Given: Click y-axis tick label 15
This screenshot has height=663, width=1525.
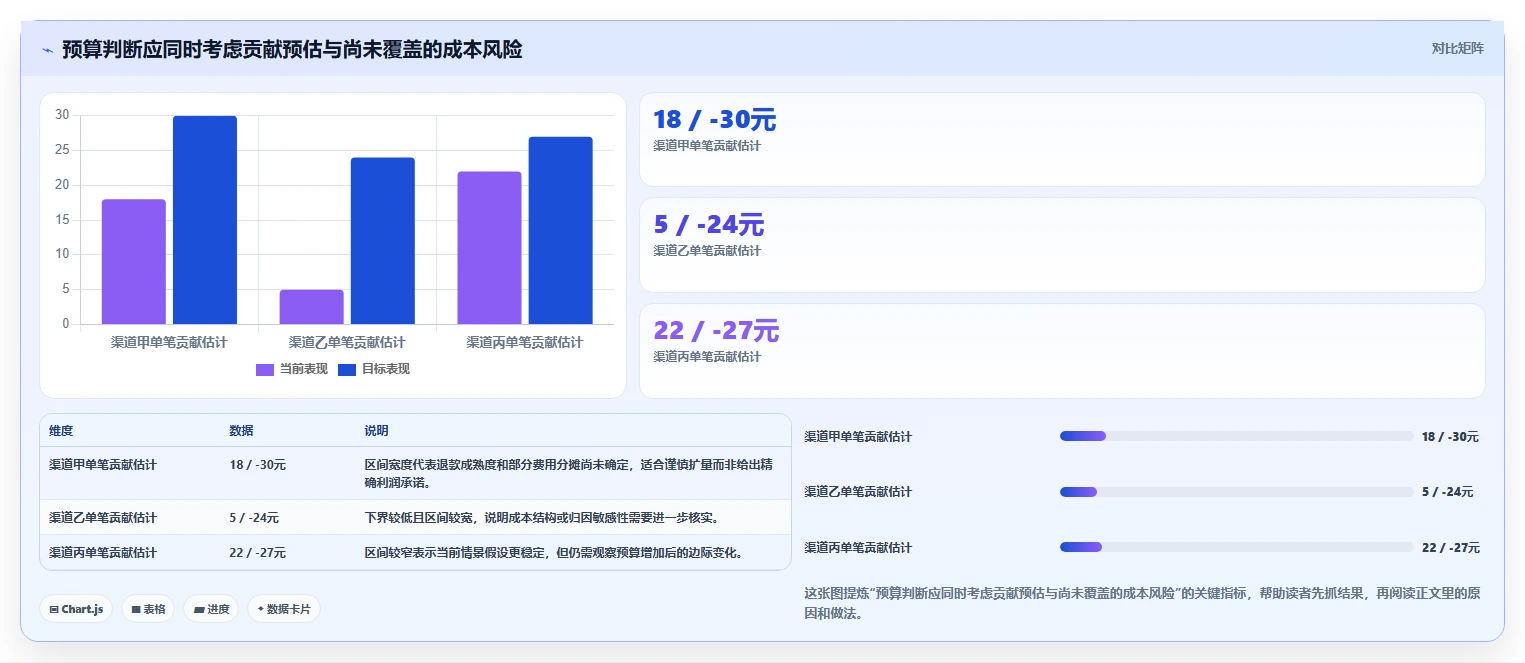Looking at the screenshot, I should pyautogui.click(x=62, y=220).
